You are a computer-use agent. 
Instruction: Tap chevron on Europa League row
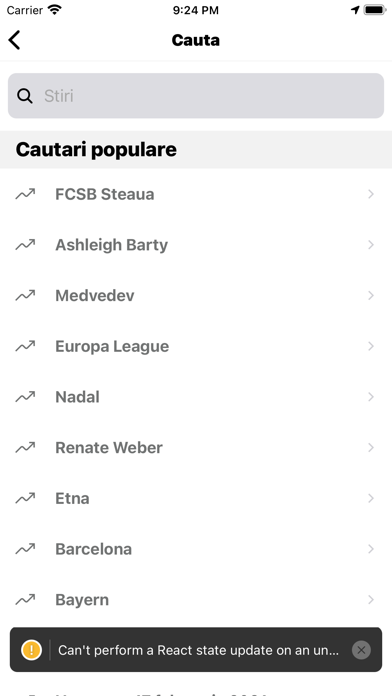tap(371, 346)
